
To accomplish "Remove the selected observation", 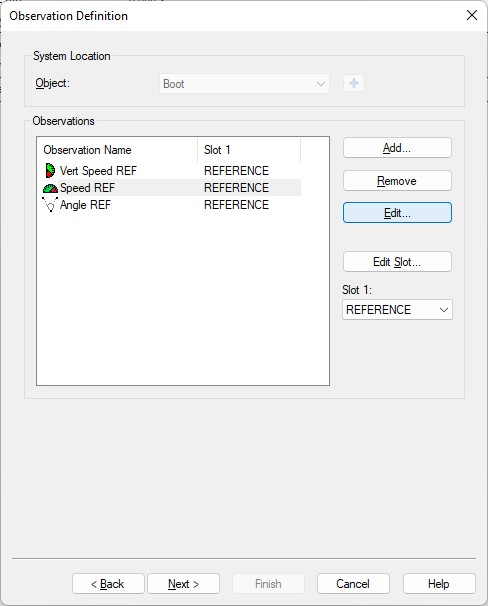I will point(397,181).
